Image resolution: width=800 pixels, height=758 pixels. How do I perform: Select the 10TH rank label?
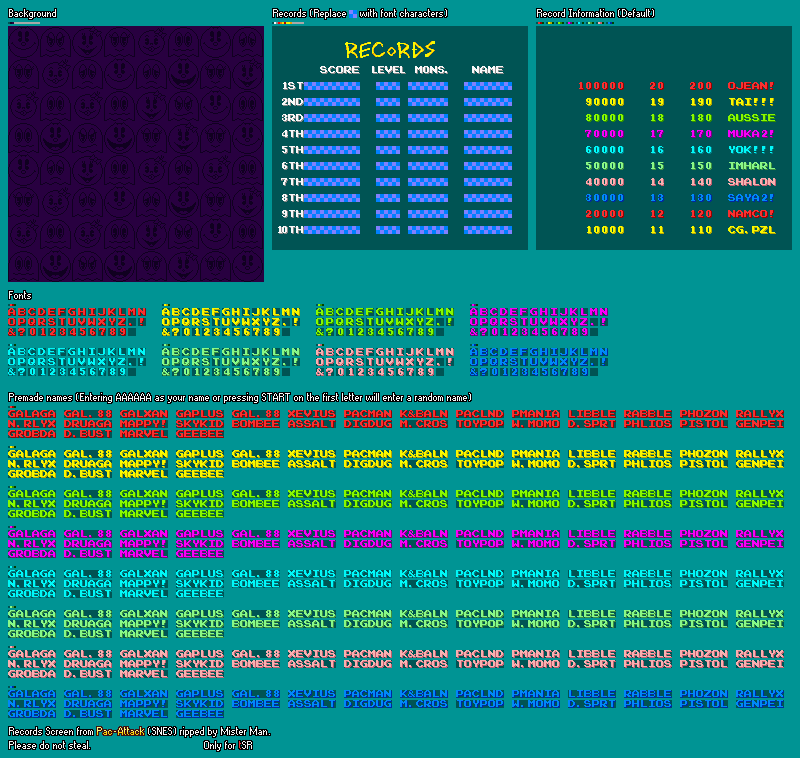290,230
